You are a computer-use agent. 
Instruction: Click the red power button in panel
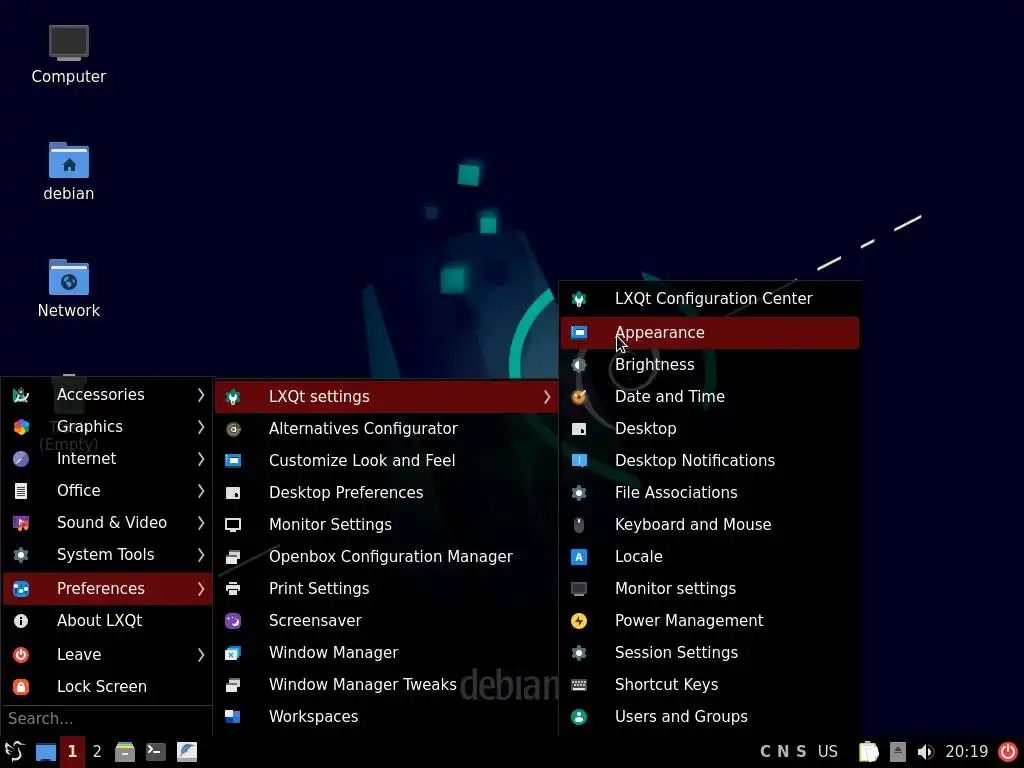point(1008,752)
